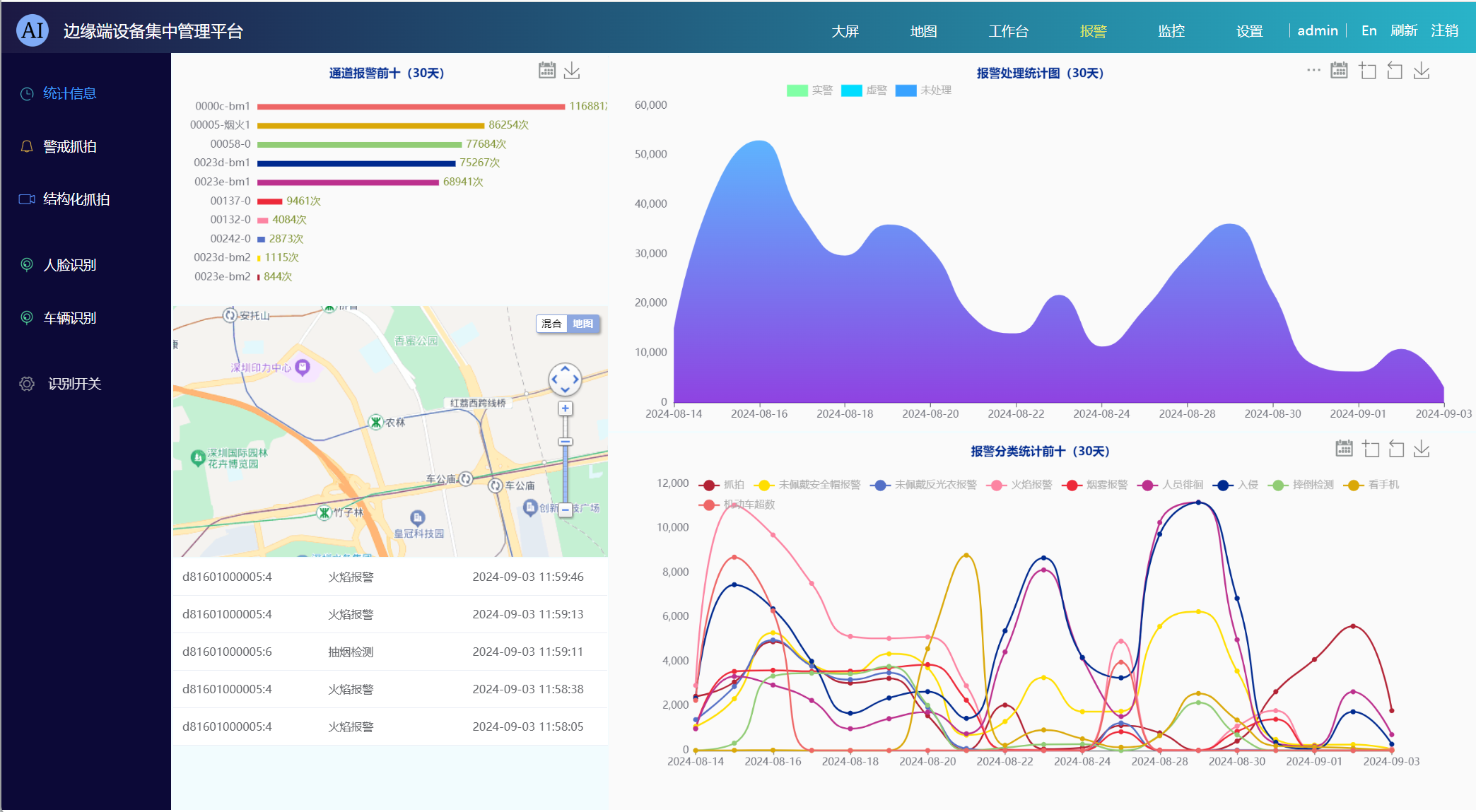Click zoom reset icon on alarm classification chart
The height and width of the screenshot is (812, 1476).
(1396, 449)
